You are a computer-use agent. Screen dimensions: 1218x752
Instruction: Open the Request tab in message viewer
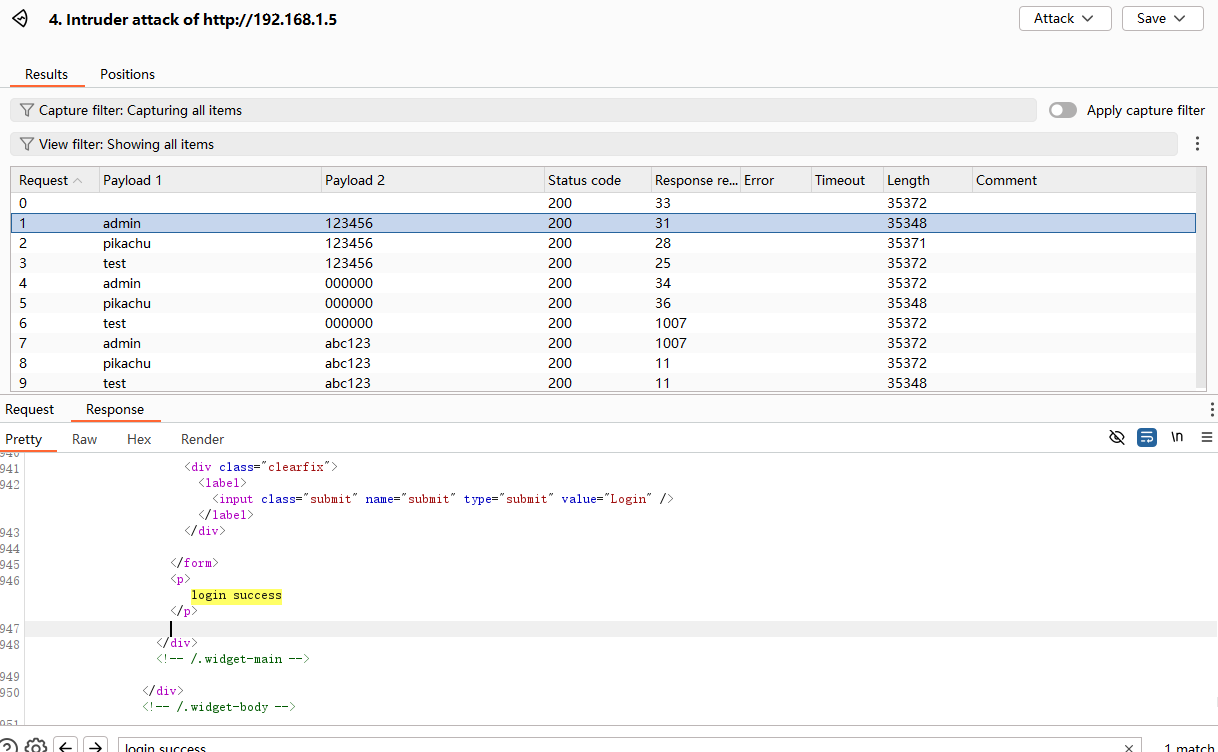pos(30,409)
